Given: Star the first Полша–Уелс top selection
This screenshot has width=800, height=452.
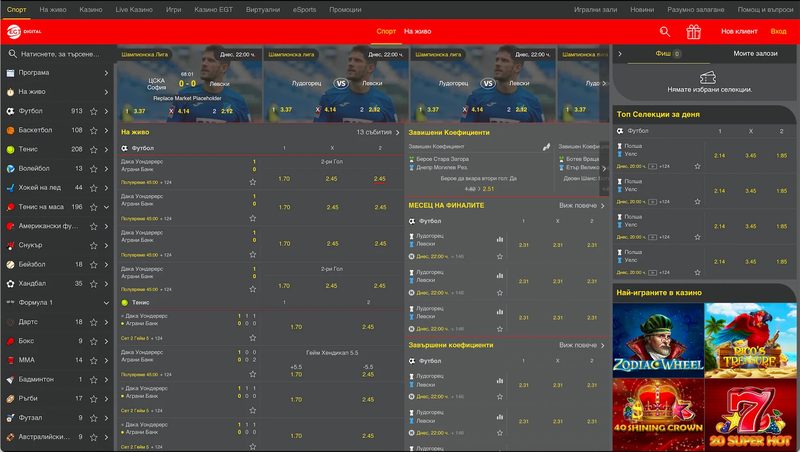Looking at the screenshot, I should (x=697, y=166).
